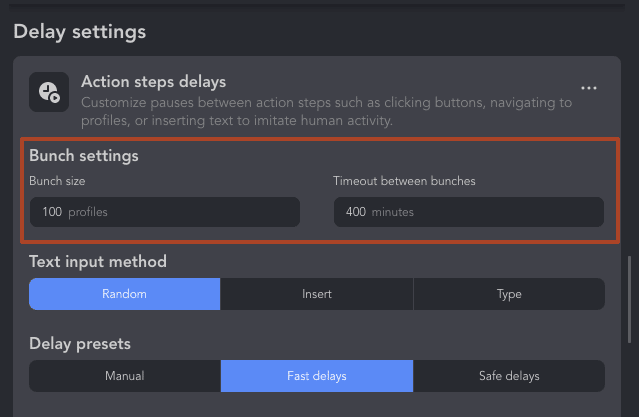Choose the Manual delay preset

125,376
